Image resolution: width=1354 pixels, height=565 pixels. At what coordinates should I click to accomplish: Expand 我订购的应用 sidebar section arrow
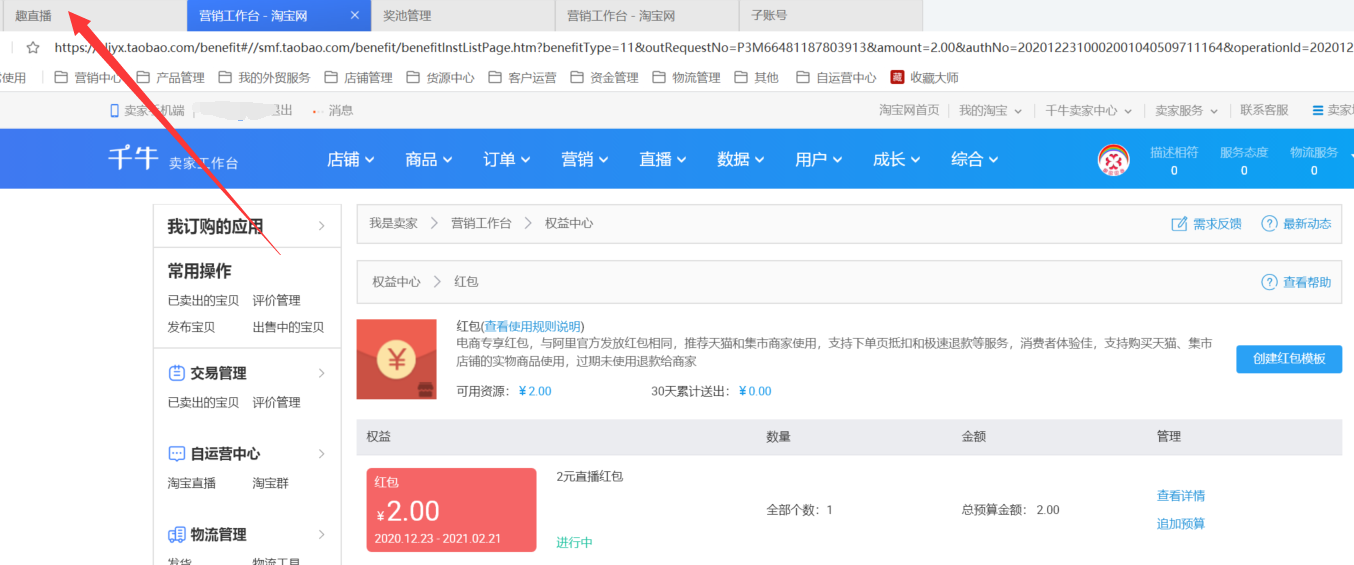point(322,226)
